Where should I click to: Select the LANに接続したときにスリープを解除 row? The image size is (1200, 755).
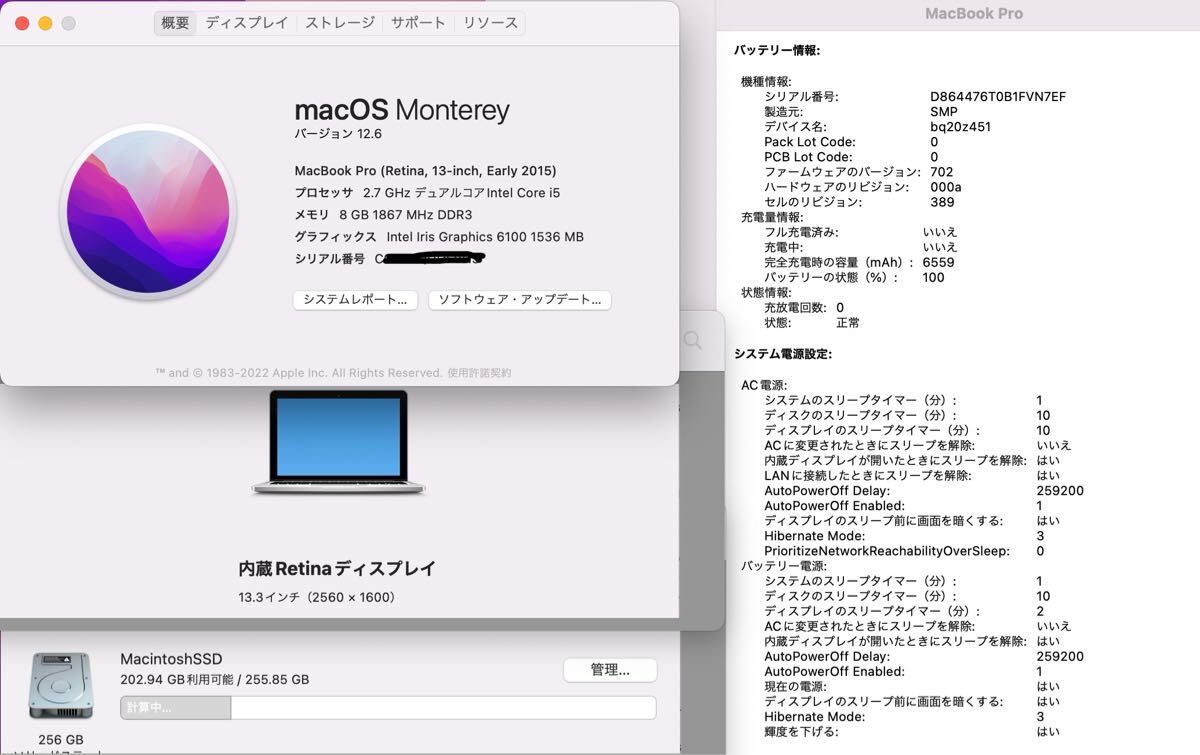(x=912, y=476)
